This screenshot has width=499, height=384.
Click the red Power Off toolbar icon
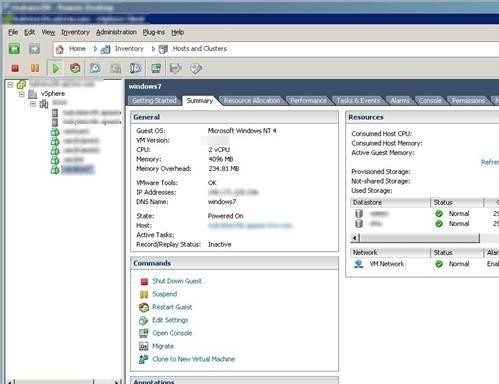point(15,68)
